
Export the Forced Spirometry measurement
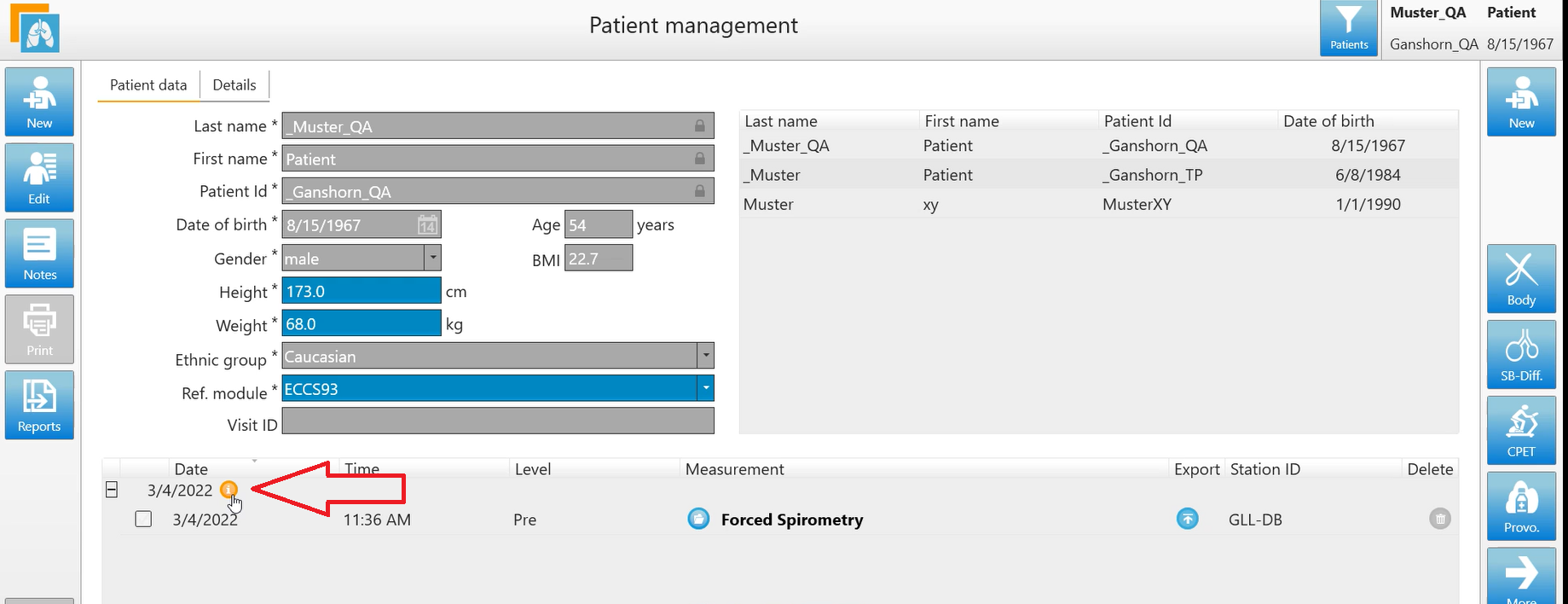pyautogui.click(x=1187, y=519)
